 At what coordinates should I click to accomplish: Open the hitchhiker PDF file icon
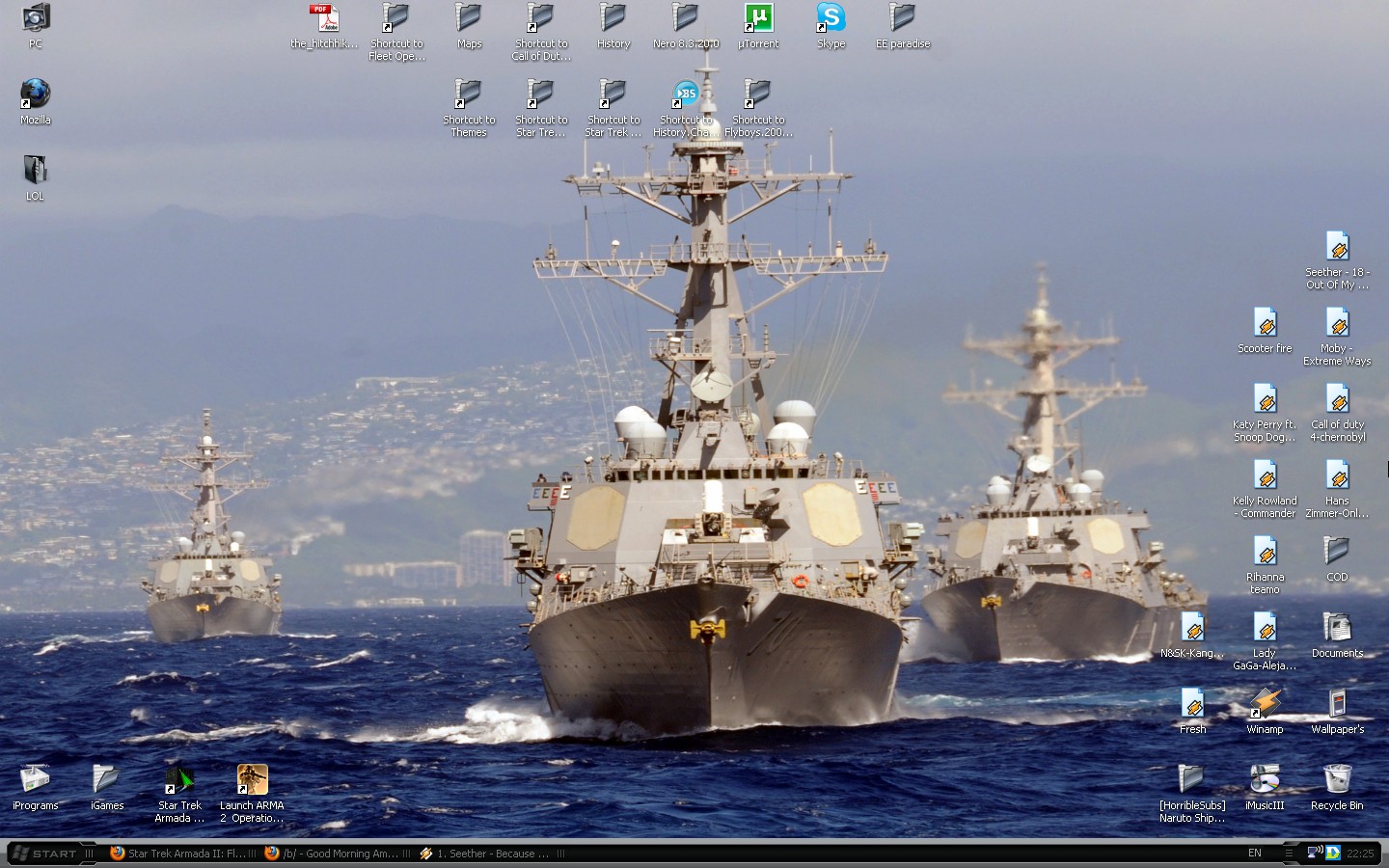[x=324, y=17]
